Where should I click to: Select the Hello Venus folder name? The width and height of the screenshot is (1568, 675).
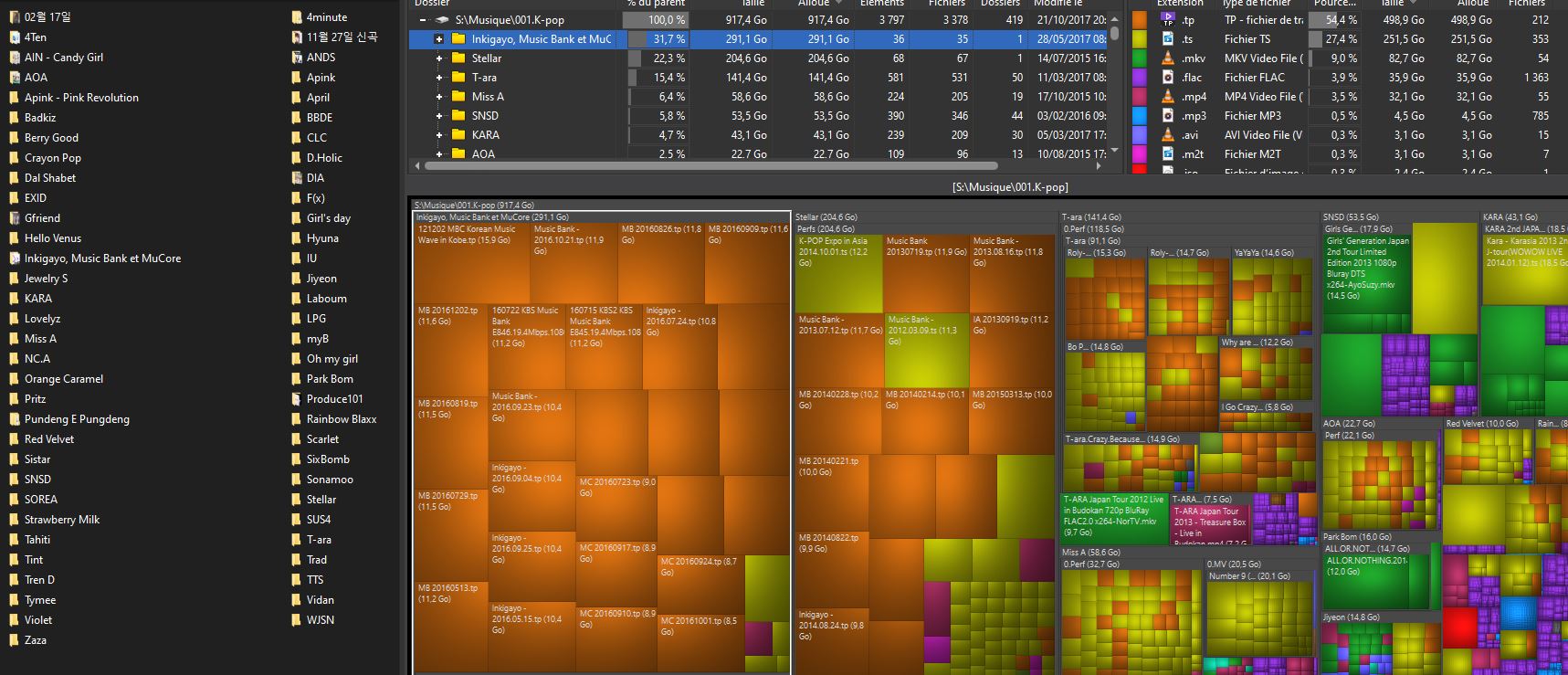point(53,238)
